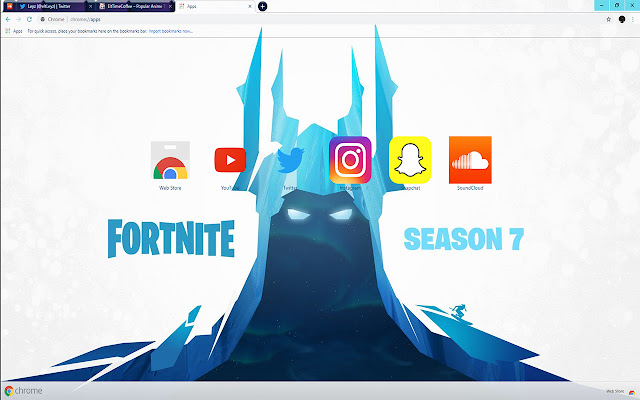Launch the YouTube app
The width and height of the screenshot is (640, 400).
(x=230, y=160)
